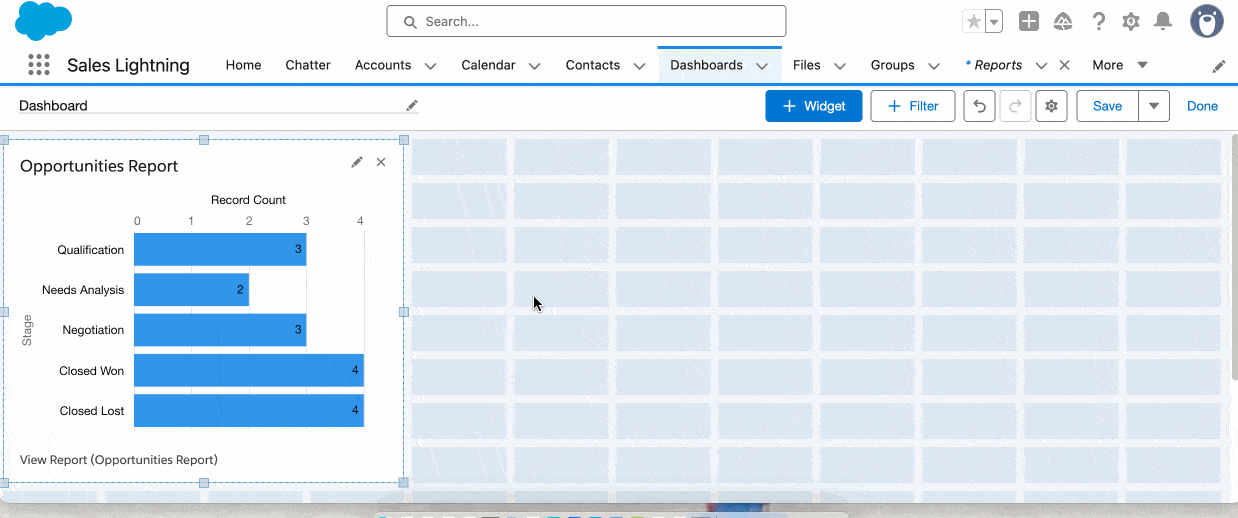The width and height of the screenshot is (1238, 518).
Task: Expand the Files tab dropdown chevron
Action: pos(840,66)
